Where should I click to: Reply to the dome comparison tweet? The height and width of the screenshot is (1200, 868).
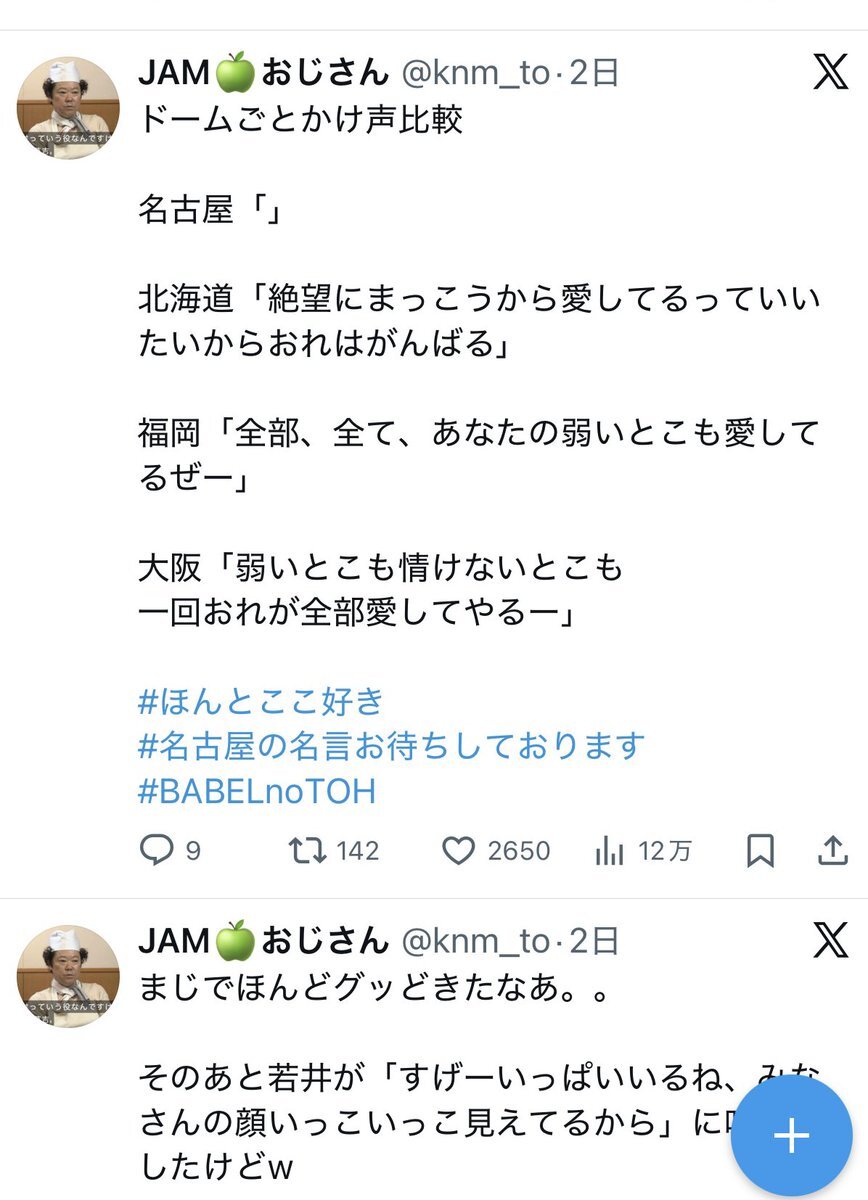pyautogui.click(x=156, y=850)
